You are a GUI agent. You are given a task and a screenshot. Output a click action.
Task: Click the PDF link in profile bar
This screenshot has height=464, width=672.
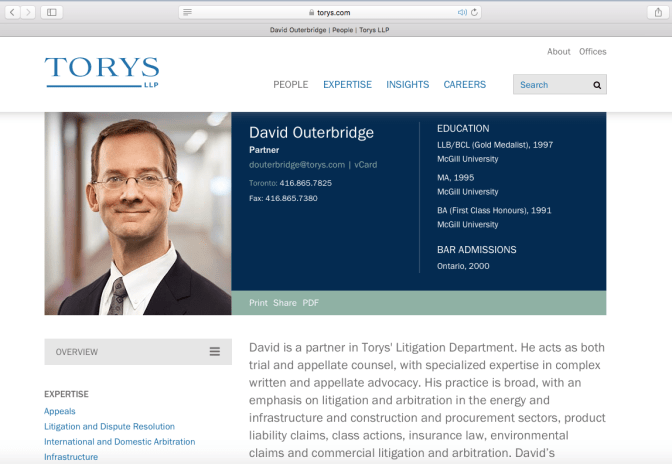click(x=310, y=303)
